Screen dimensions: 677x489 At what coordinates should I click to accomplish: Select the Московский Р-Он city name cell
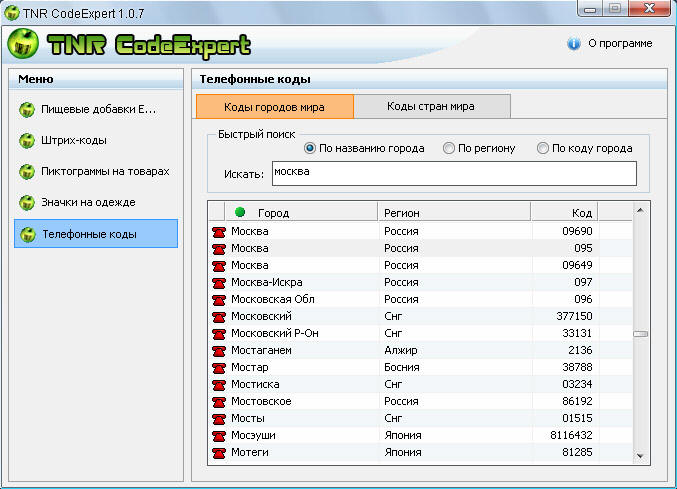pyautogui.click(x=275, y=333)
